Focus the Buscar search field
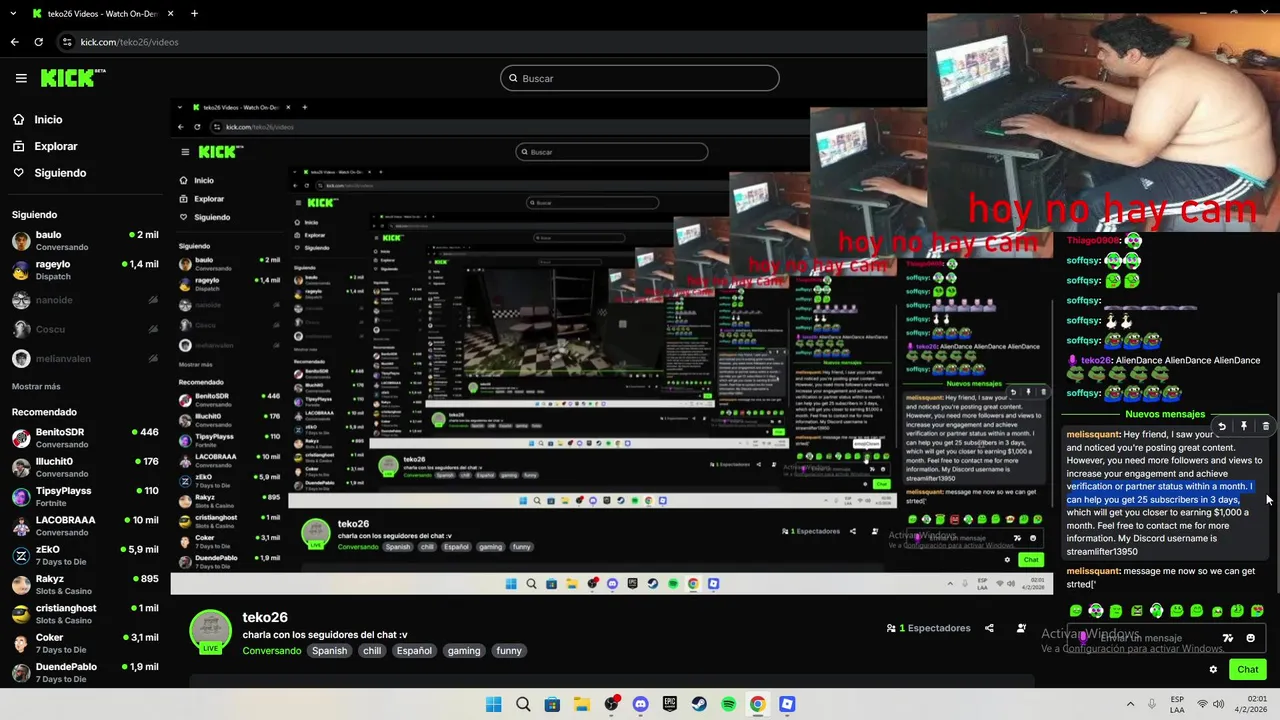This screenshot has height=720, width=1280. 640,78
